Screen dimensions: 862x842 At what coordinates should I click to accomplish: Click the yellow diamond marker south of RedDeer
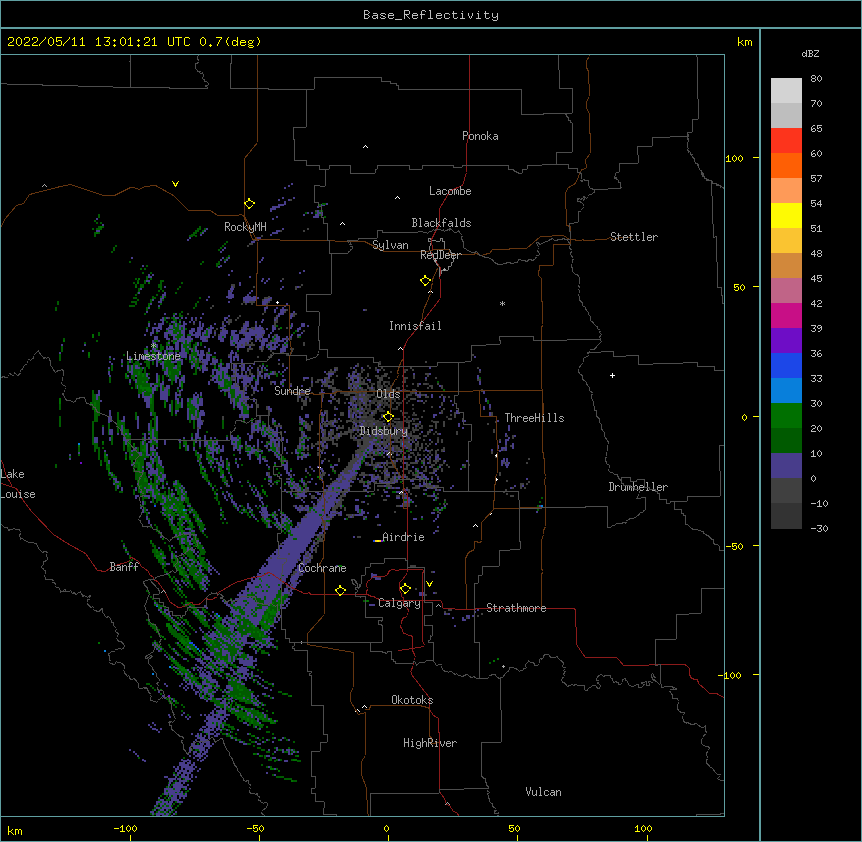(425, 281)
